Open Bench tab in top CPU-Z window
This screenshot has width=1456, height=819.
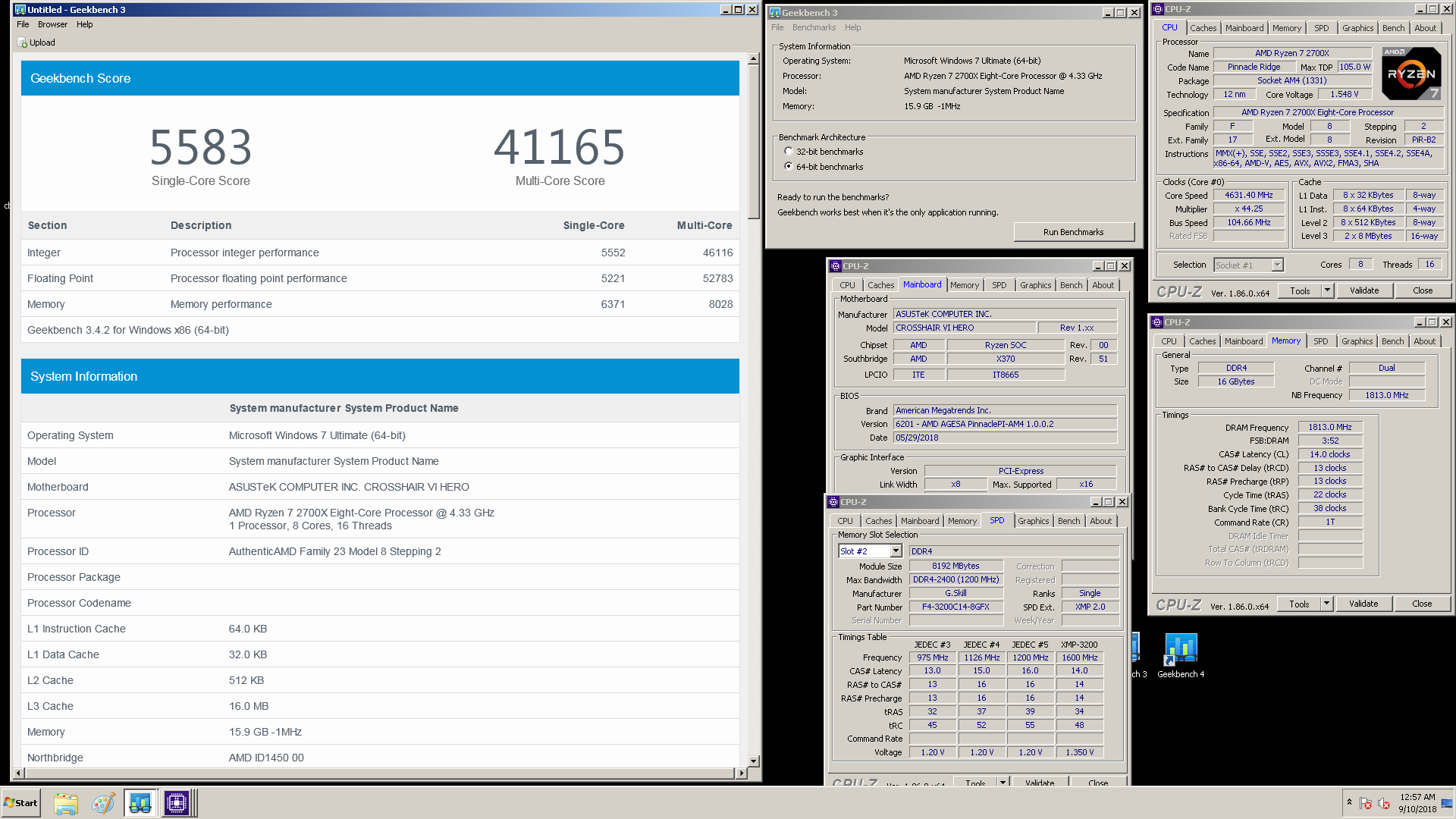coord(1393,28)
